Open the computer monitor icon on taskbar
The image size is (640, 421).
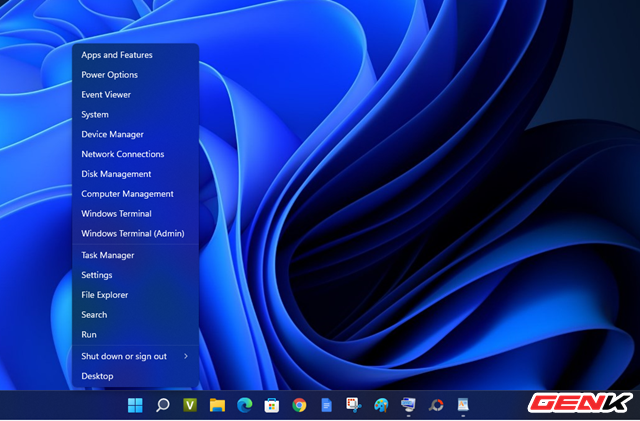(x=408, y=405)
